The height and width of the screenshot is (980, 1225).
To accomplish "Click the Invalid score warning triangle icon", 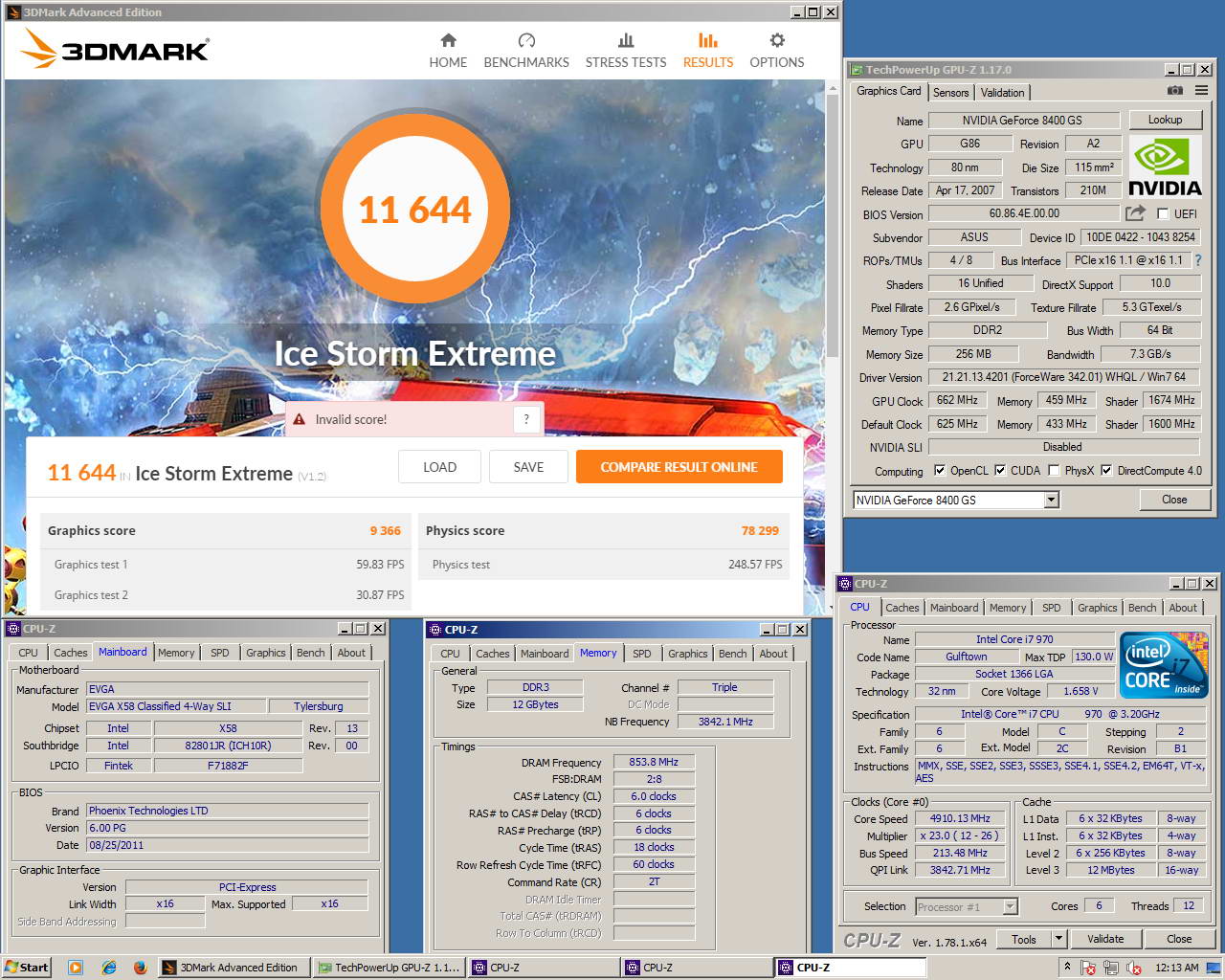I will (x=299, y=419).
